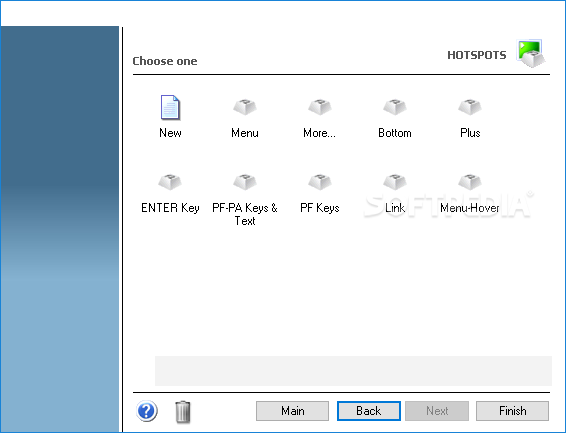Select the Link hotspot key icon
This screenshot has height=433, width=566.
(x=395, y=182)
